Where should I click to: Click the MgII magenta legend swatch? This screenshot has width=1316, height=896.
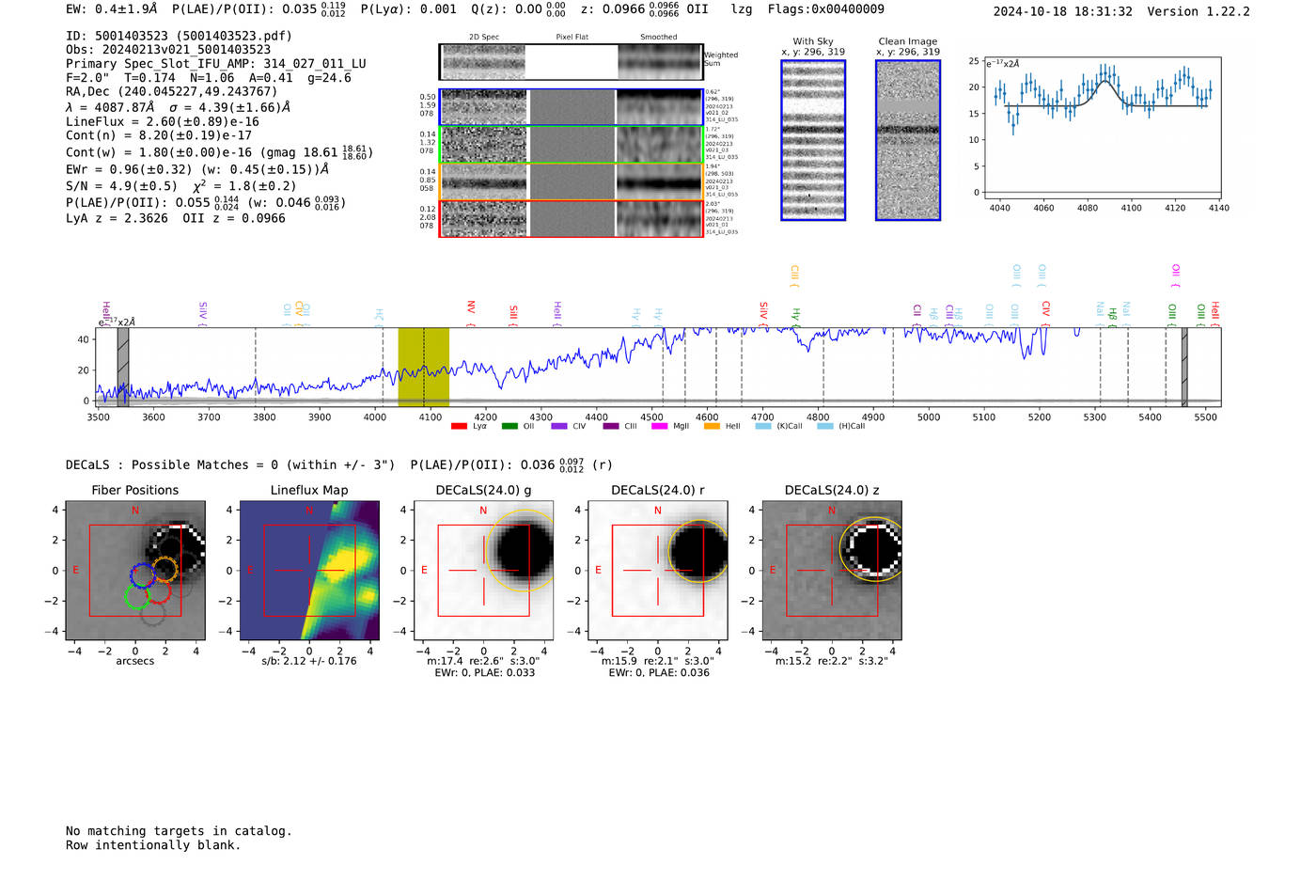point(660,427)
